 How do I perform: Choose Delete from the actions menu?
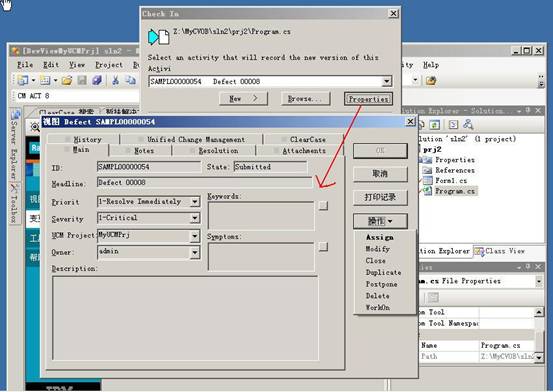pyautogui.click(x=377, y=296)
